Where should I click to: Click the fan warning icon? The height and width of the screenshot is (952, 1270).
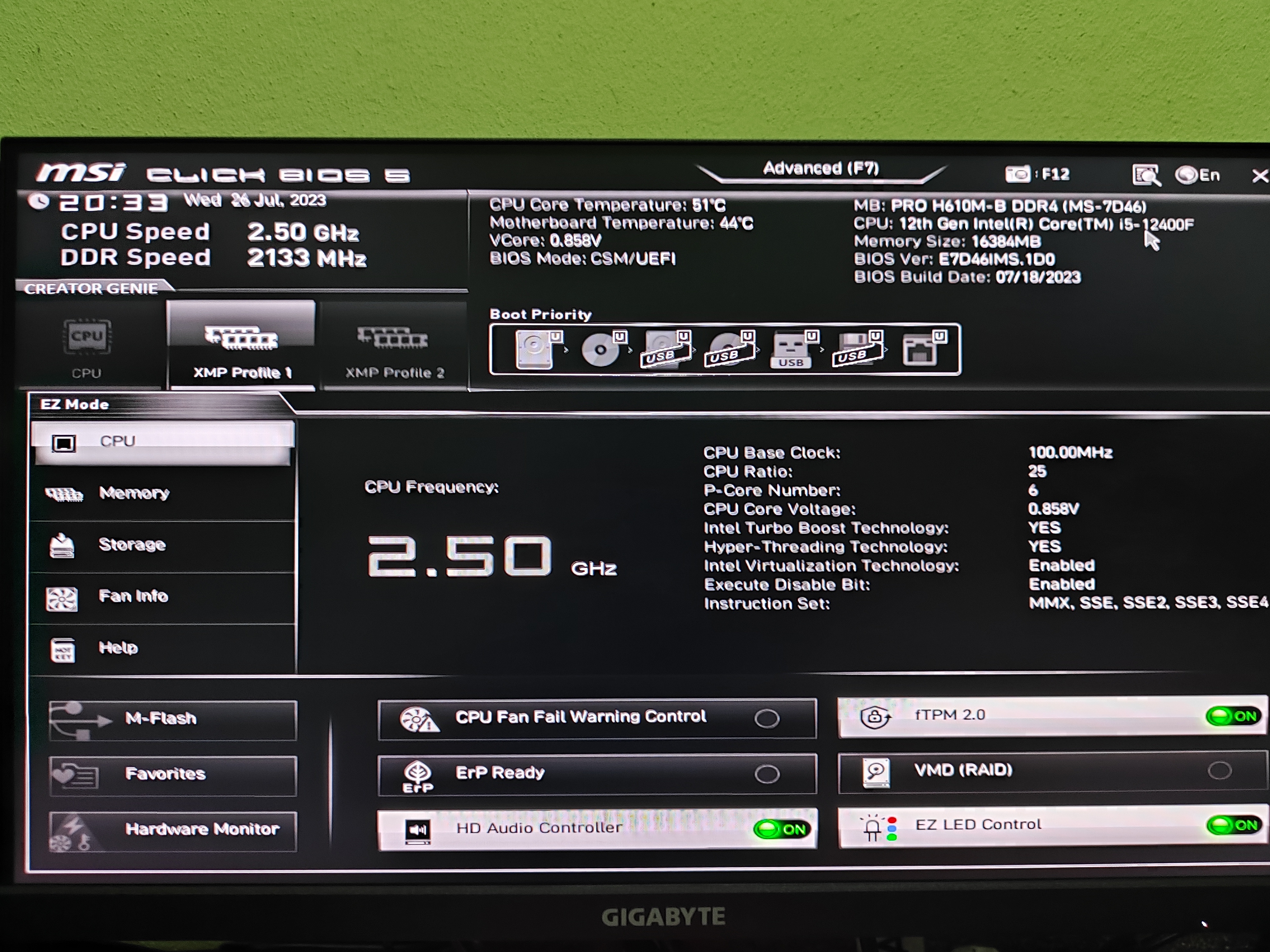[x=419, y=720]
